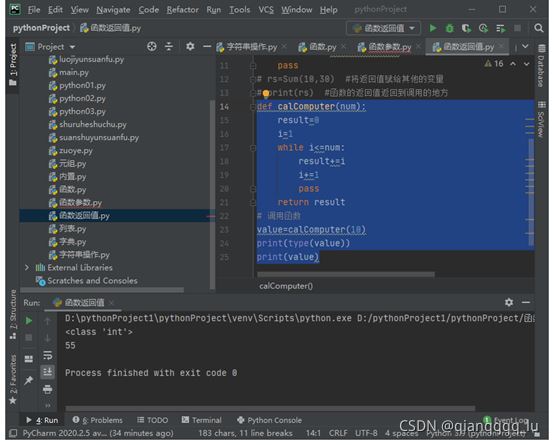554x445 pixels.
Task: Click the intention lightbulb on line 13
Action: coord(266,93)
